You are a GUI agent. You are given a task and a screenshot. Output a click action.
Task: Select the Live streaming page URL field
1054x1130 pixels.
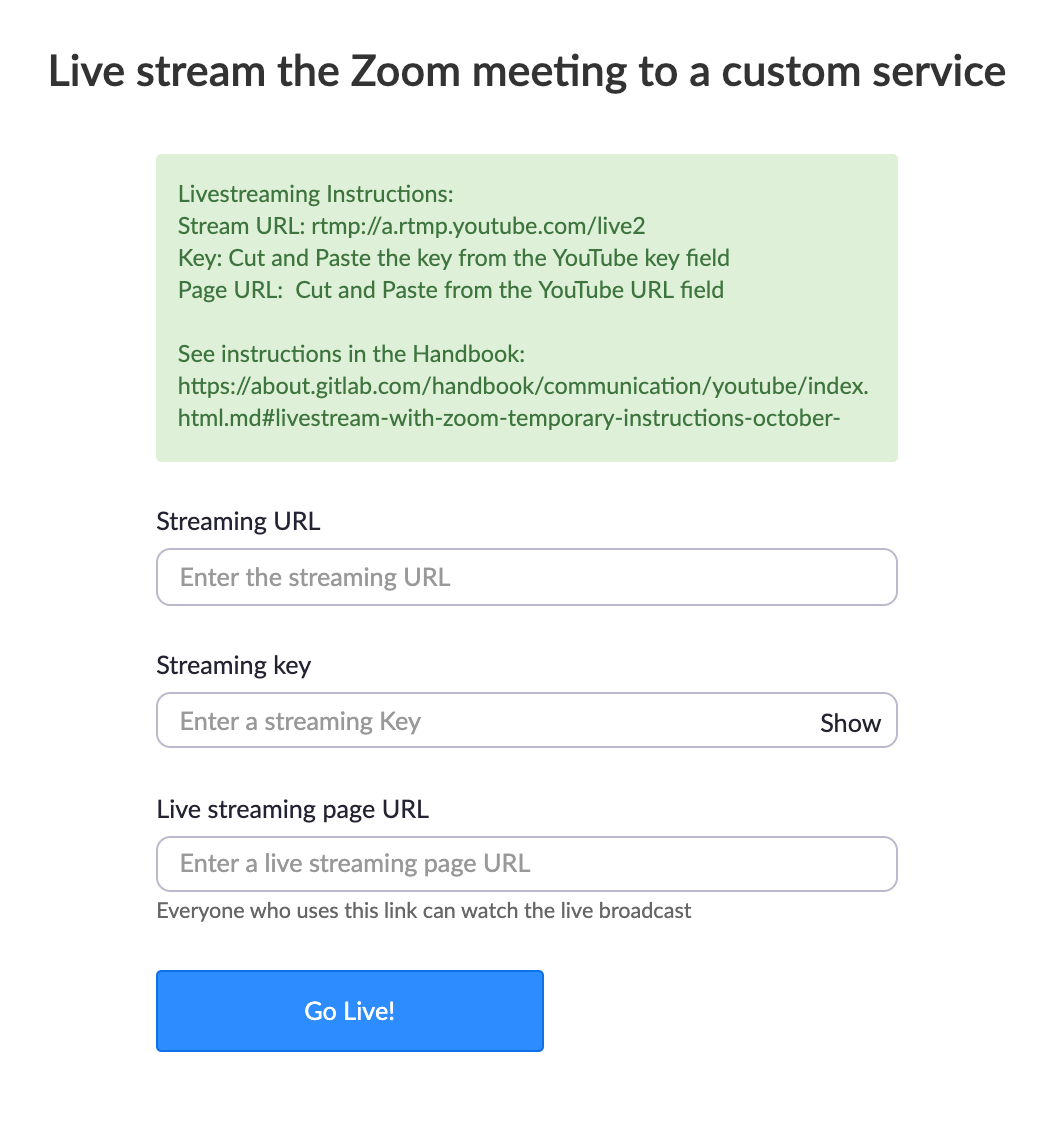(527, 864)
